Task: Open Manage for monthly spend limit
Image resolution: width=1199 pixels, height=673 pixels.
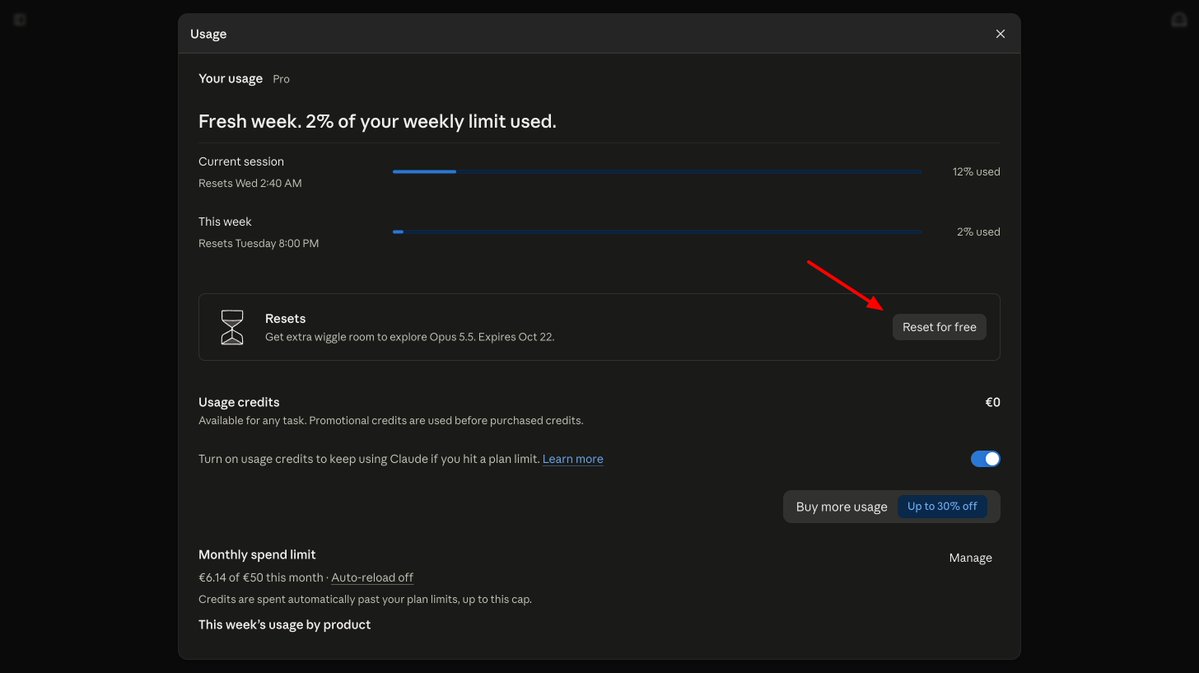Action: tap(970, 558)
